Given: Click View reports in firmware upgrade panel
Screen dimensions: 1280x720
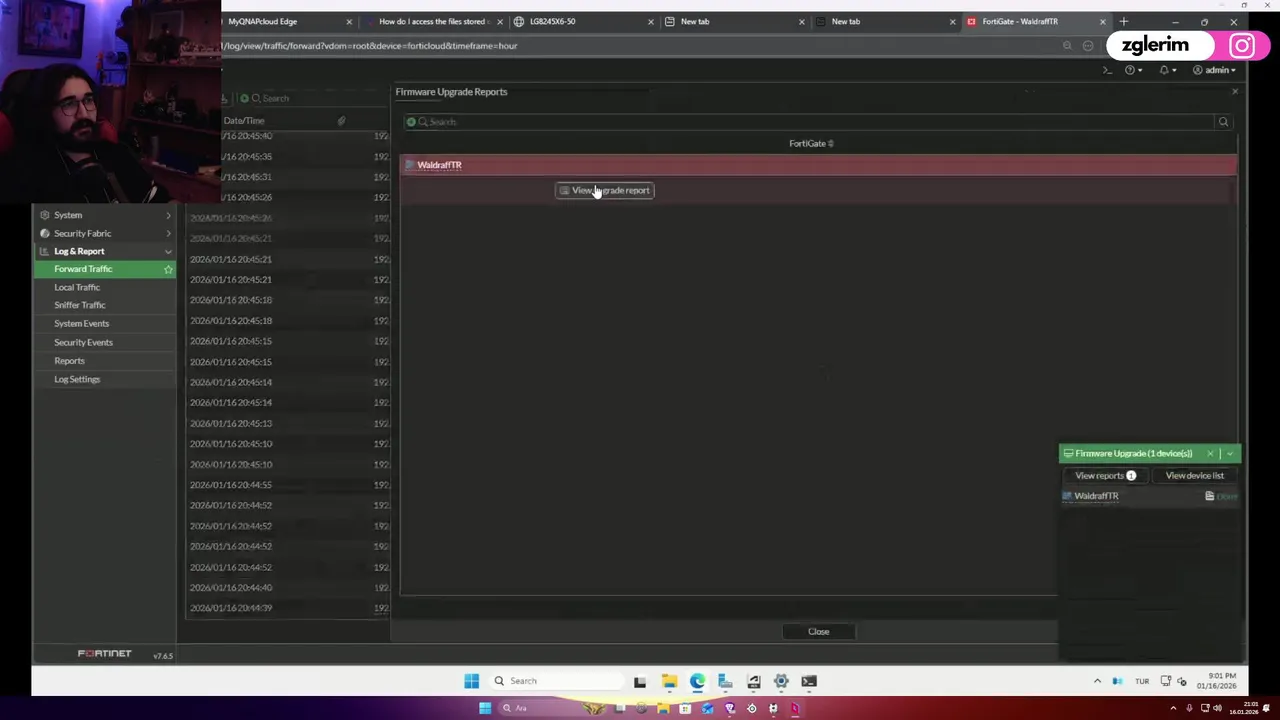Looking at the screenshot, I should 1105,476.
